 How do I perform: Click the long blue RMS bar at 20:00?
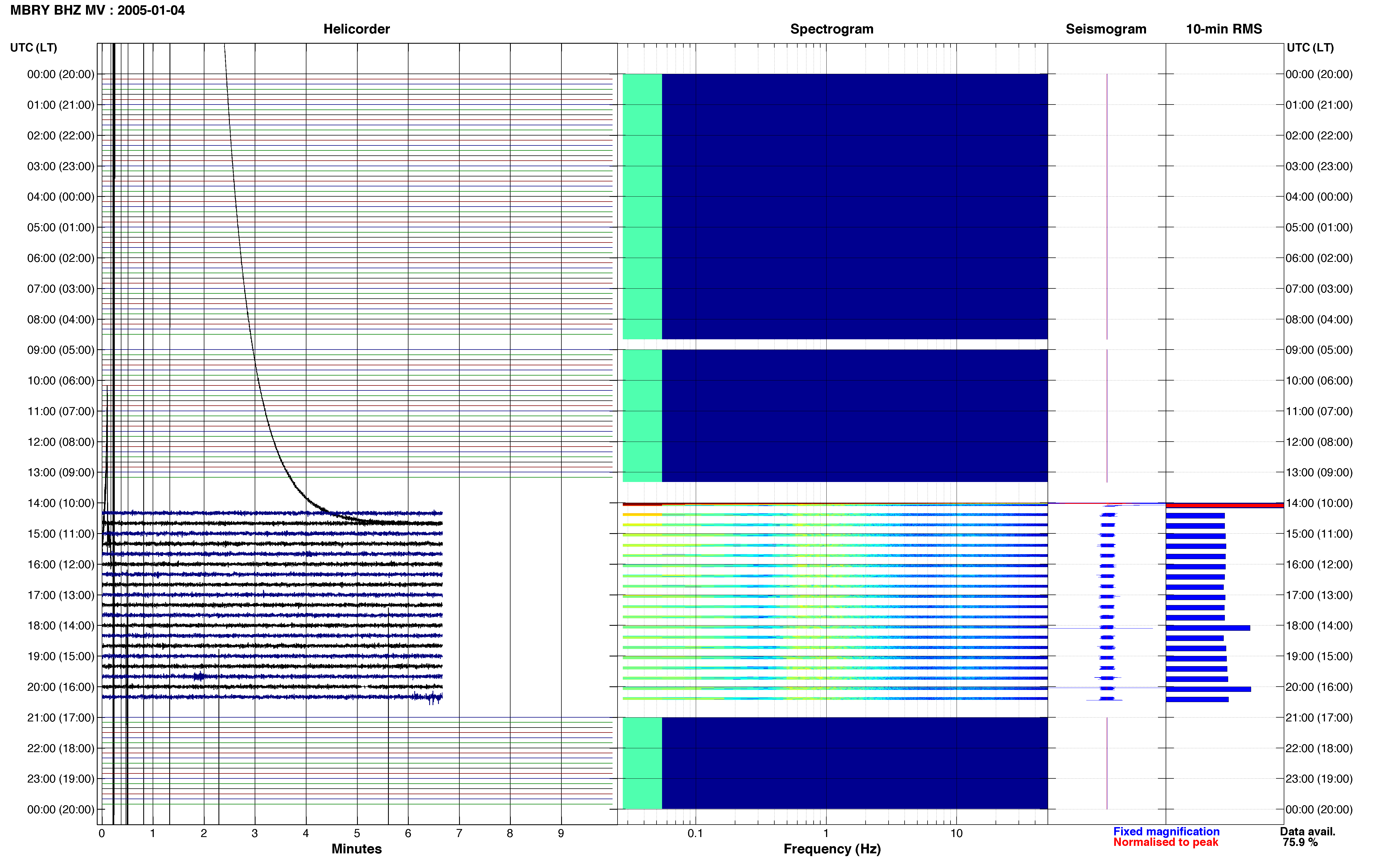[x=1208, y=689]
